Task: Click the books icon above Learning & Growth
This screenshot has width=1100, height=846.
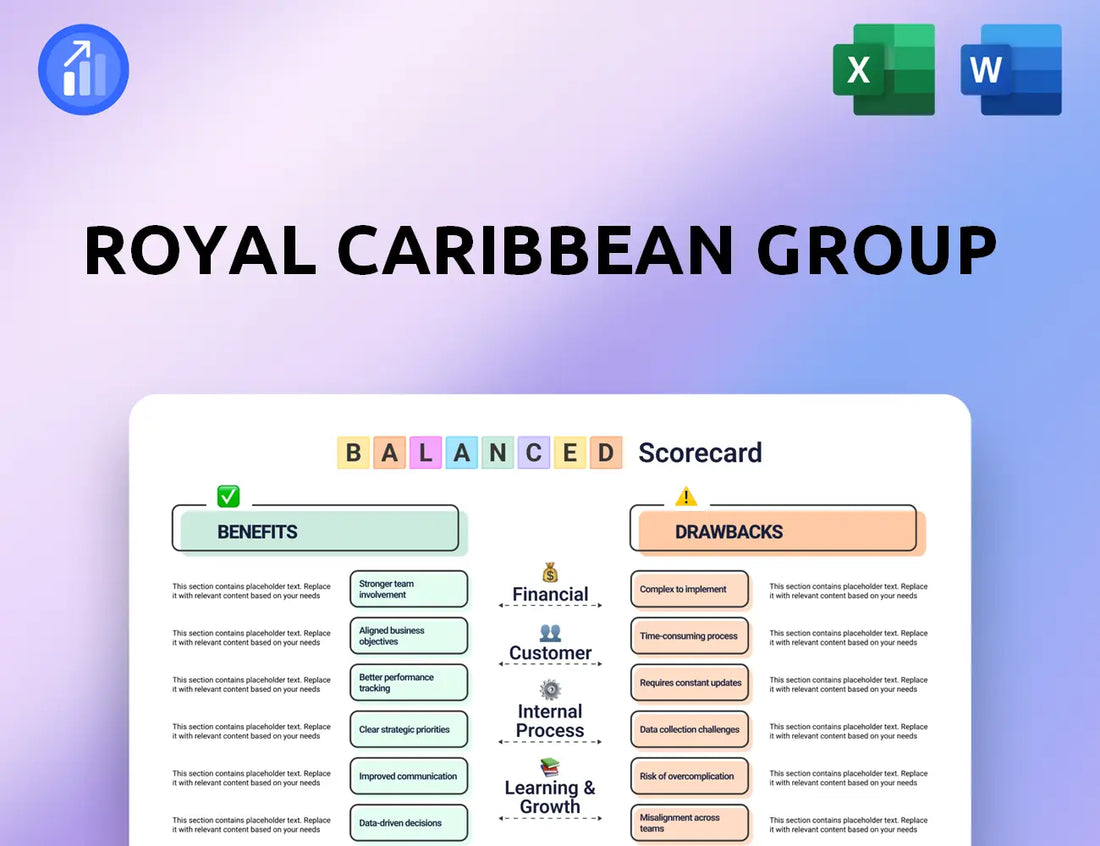Action: point(550,767)
